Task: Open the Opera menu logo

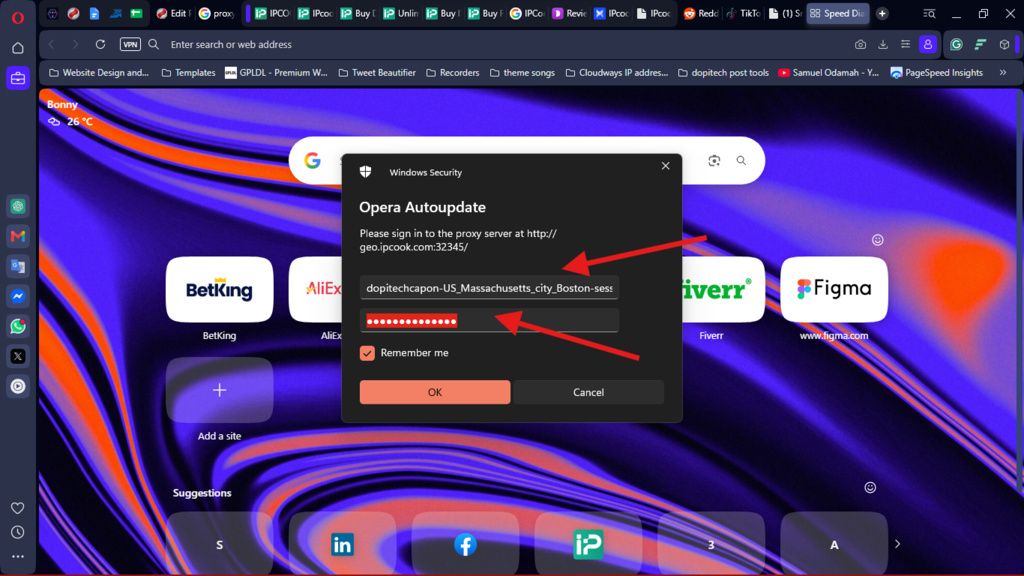Action: tap(18, 18)
